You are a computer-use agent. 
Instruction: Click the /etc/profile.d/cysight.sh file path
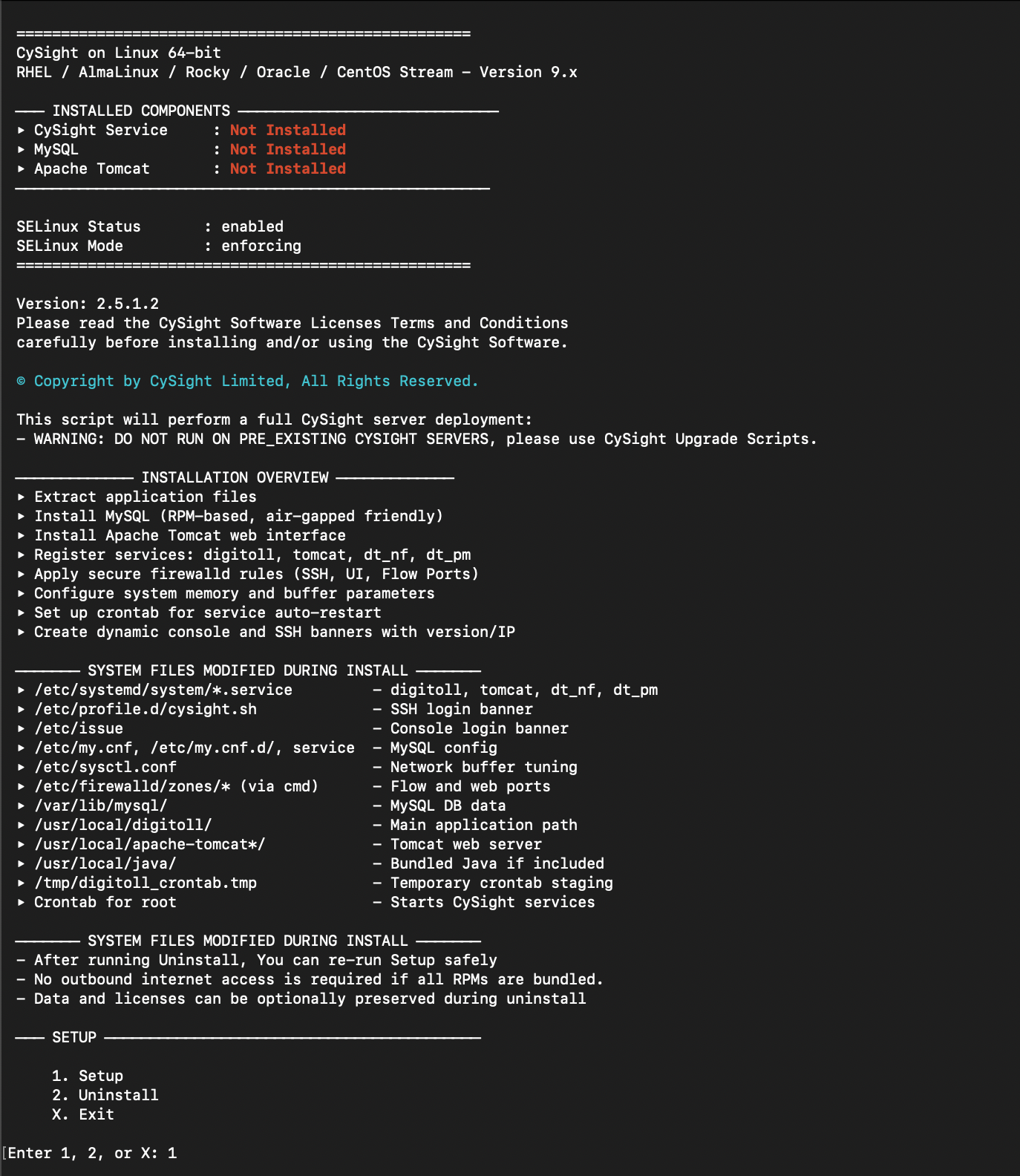[x=146, y=709]
